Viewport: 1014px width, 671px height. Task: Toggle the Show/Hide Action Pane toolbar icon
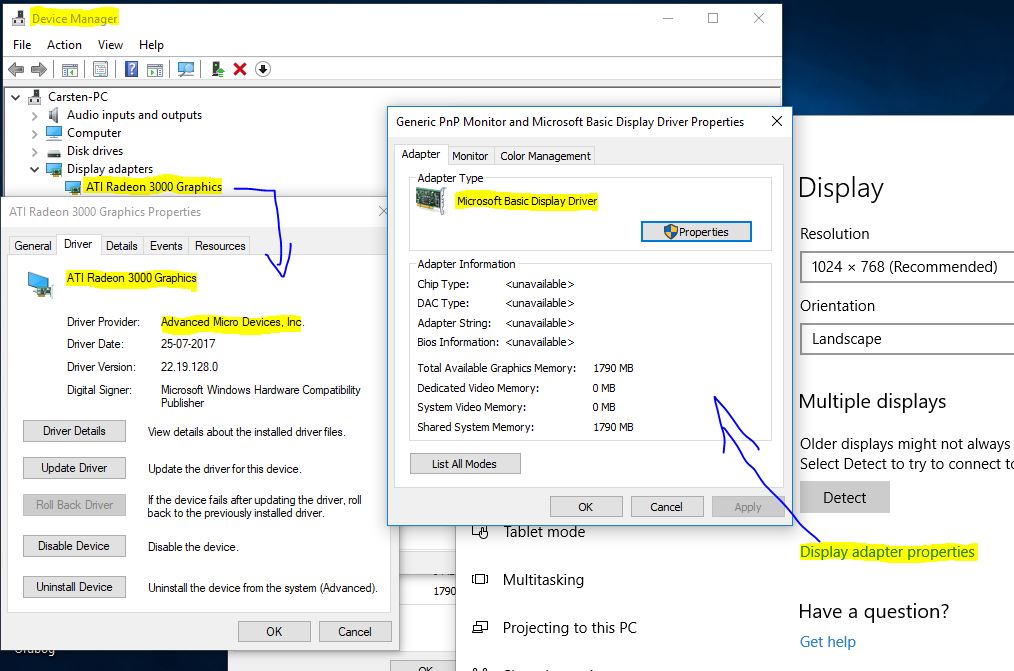click(155, 69)
